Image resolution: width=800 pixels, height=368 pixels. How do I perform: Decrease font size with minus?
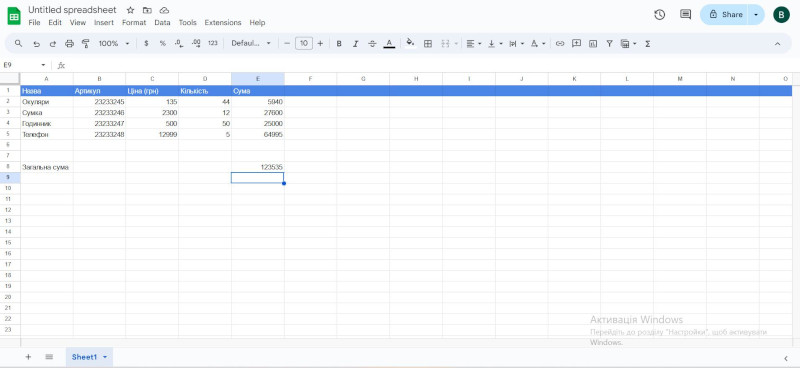tap(287, 44)
